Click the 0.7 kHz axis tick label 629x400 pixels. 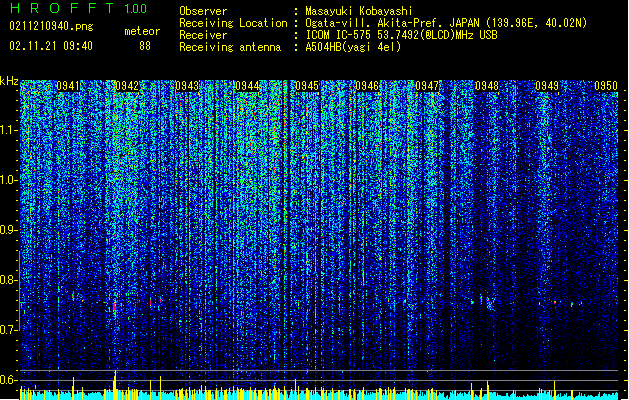[9, 330]
